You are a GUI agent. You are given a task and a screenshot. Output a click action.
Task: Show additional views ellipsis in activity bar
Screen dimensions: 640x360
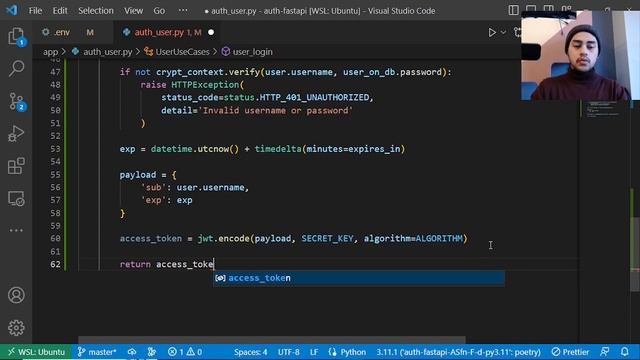coord(16,230)
